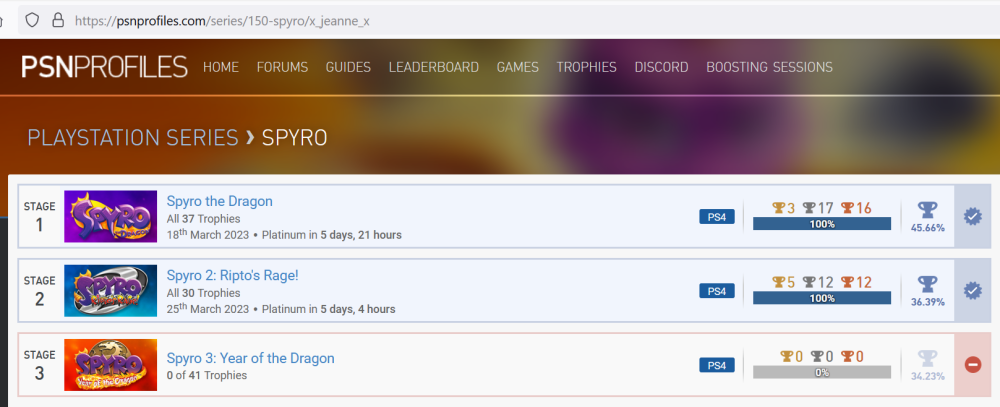This screenshot has height=407, width=1000.
Task: Click the red minus icon on Spyro 3 row
Action: (972, 365)
